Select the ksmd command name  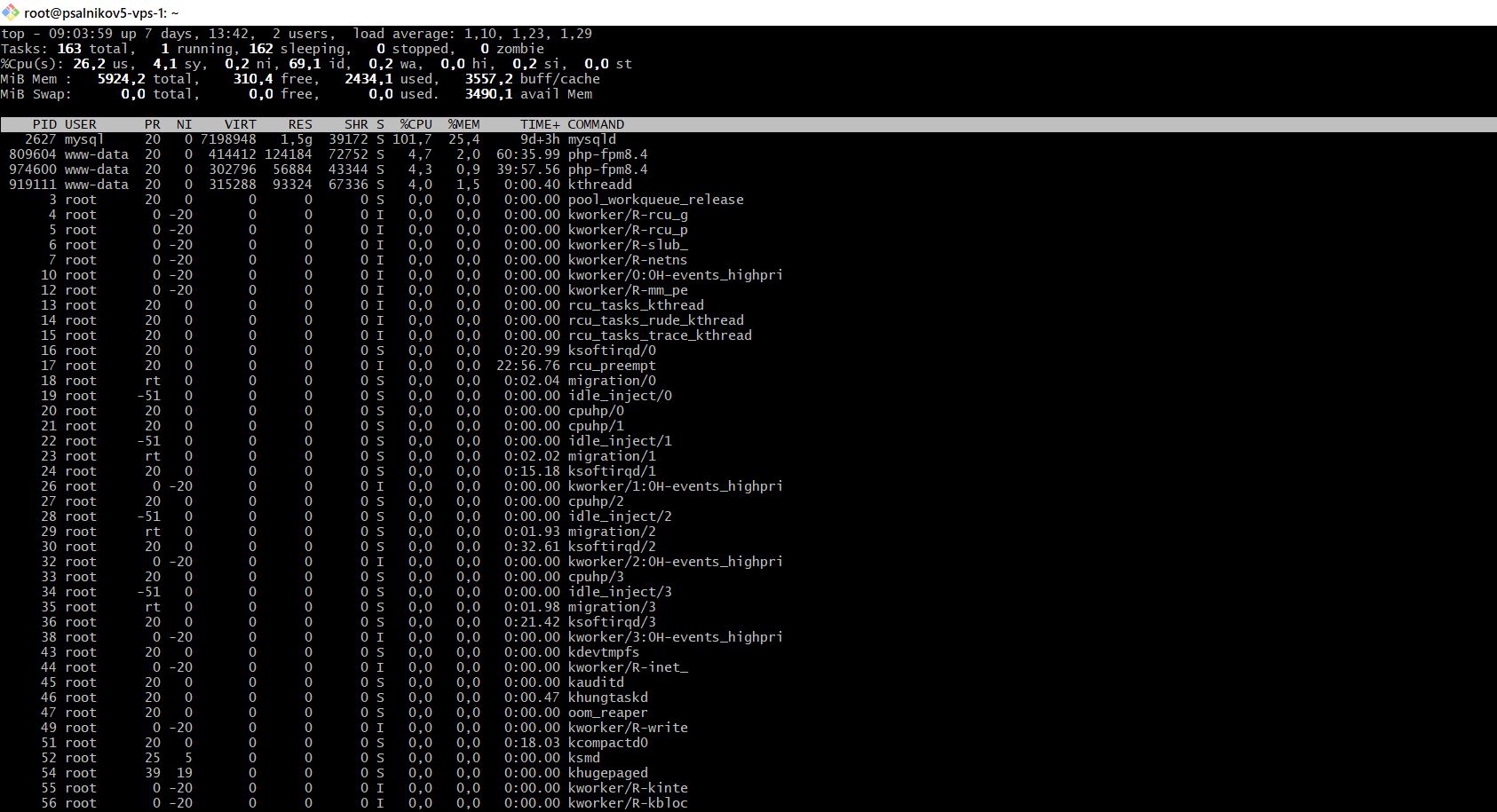click(584, 758)
